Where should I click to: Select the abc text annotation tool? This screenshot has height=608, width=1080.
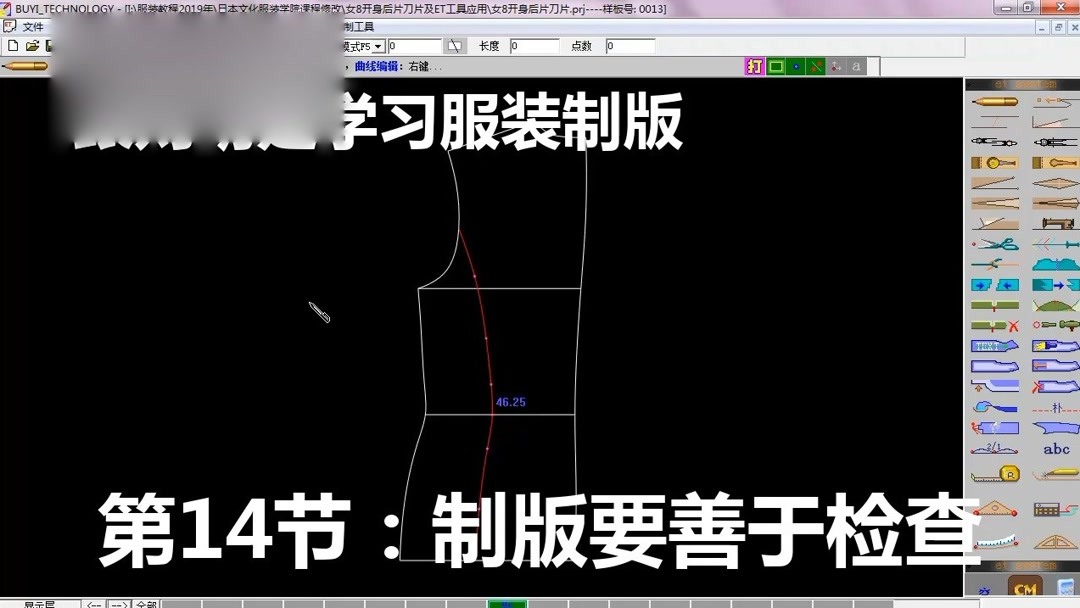1055,450
